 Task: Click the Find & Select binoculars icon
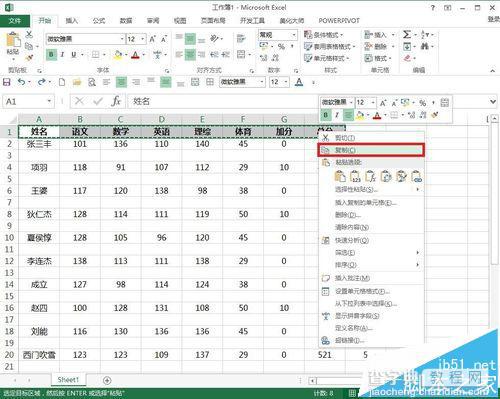pyautogui.click(x=424, y=46)
